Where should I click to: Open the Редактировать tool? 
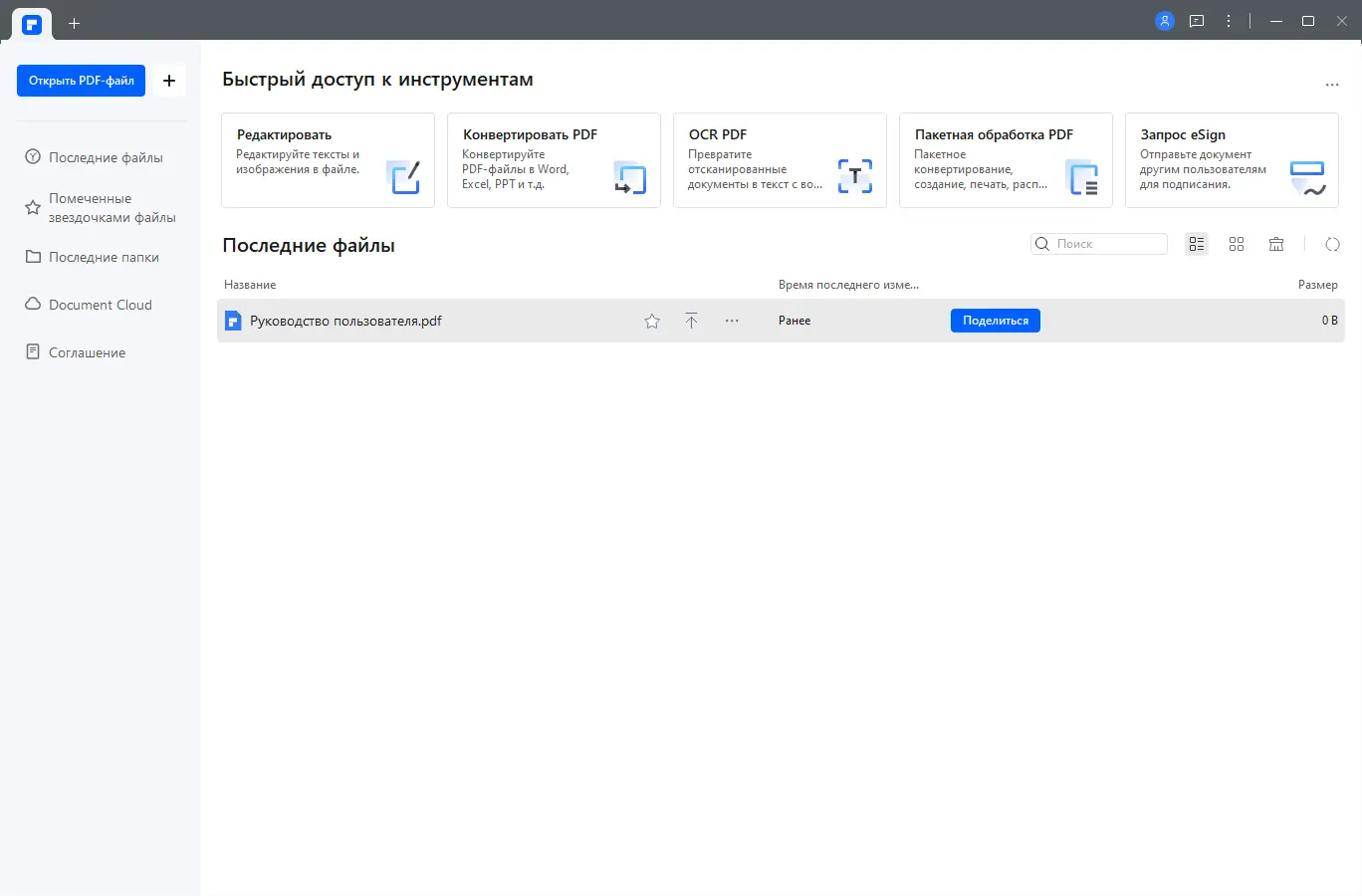(328, 159)
